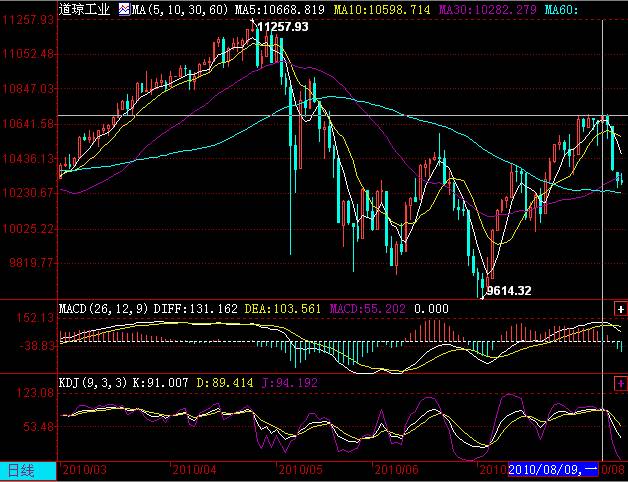Viewport: 628px width, 482px height.
Task: Expand the KDJ panel with plus button
Action: point(620,384)
